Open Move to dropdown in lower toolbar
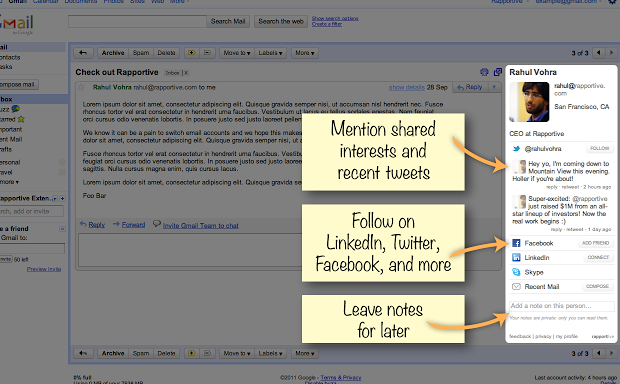Image resolution: width=620 pixels, height=384 pixels. (236, 353)
